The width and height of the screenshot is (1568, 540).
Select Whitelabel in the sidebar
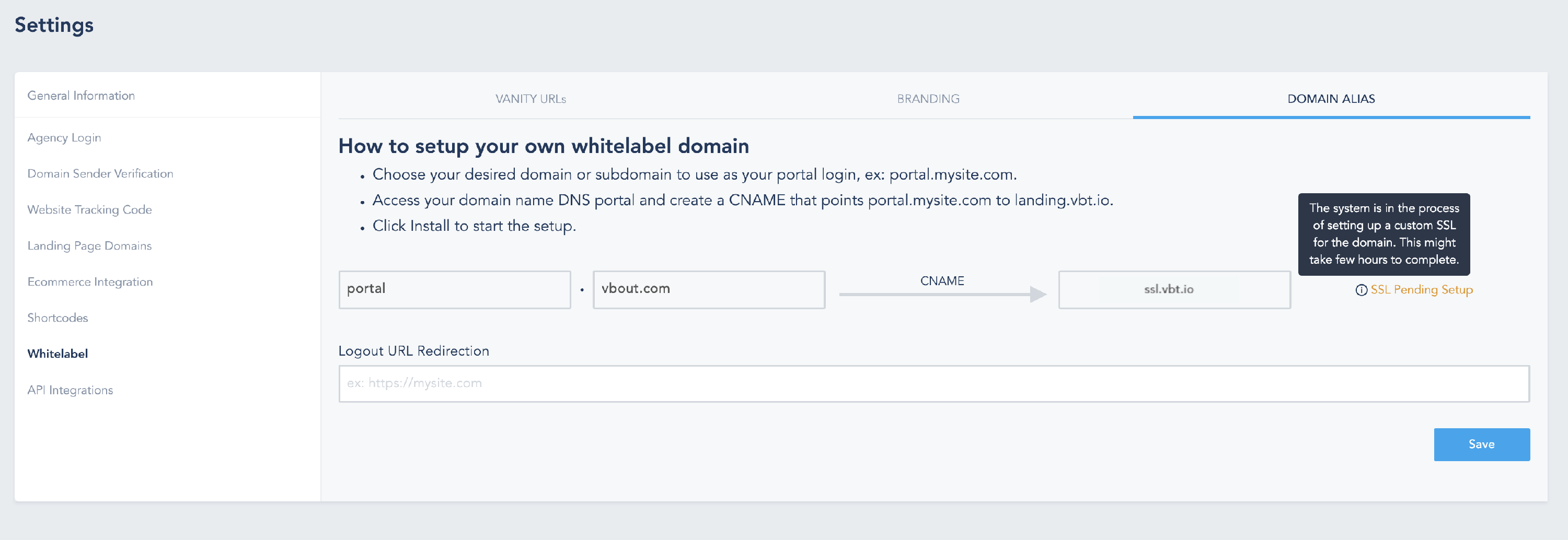58,354
